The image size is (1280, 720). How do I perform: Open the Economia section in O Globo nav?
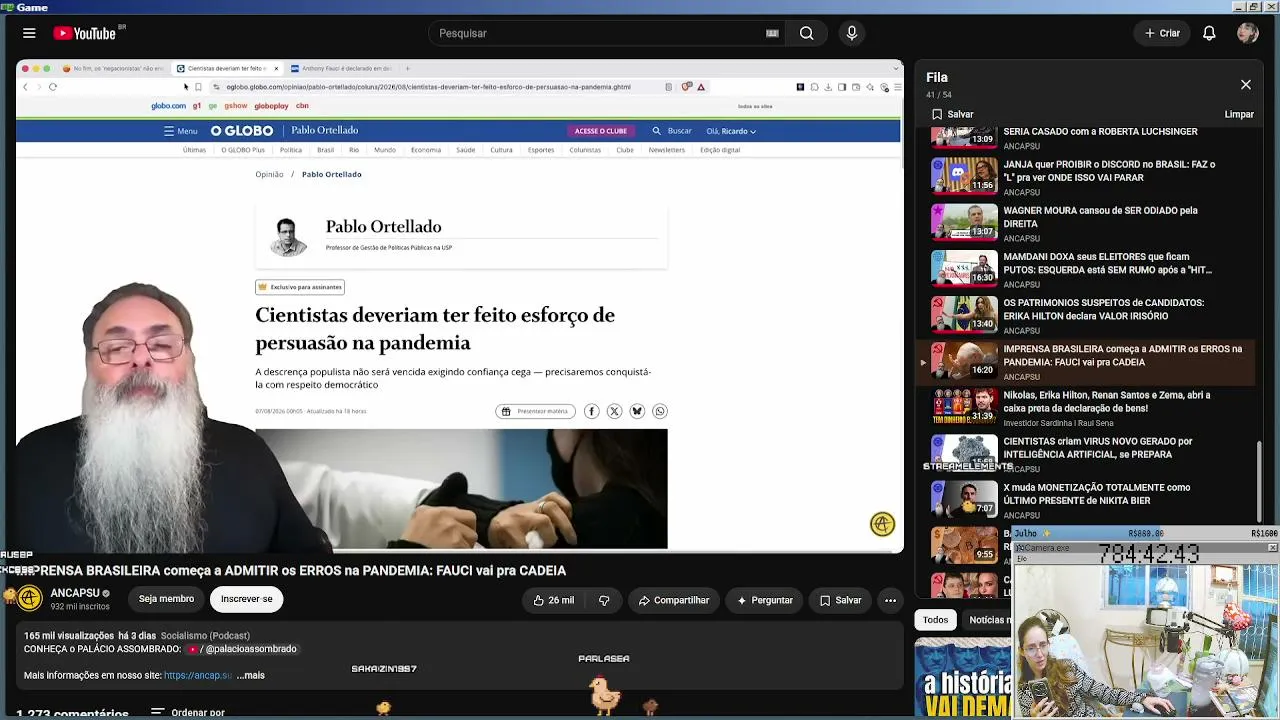pos(426,150)
